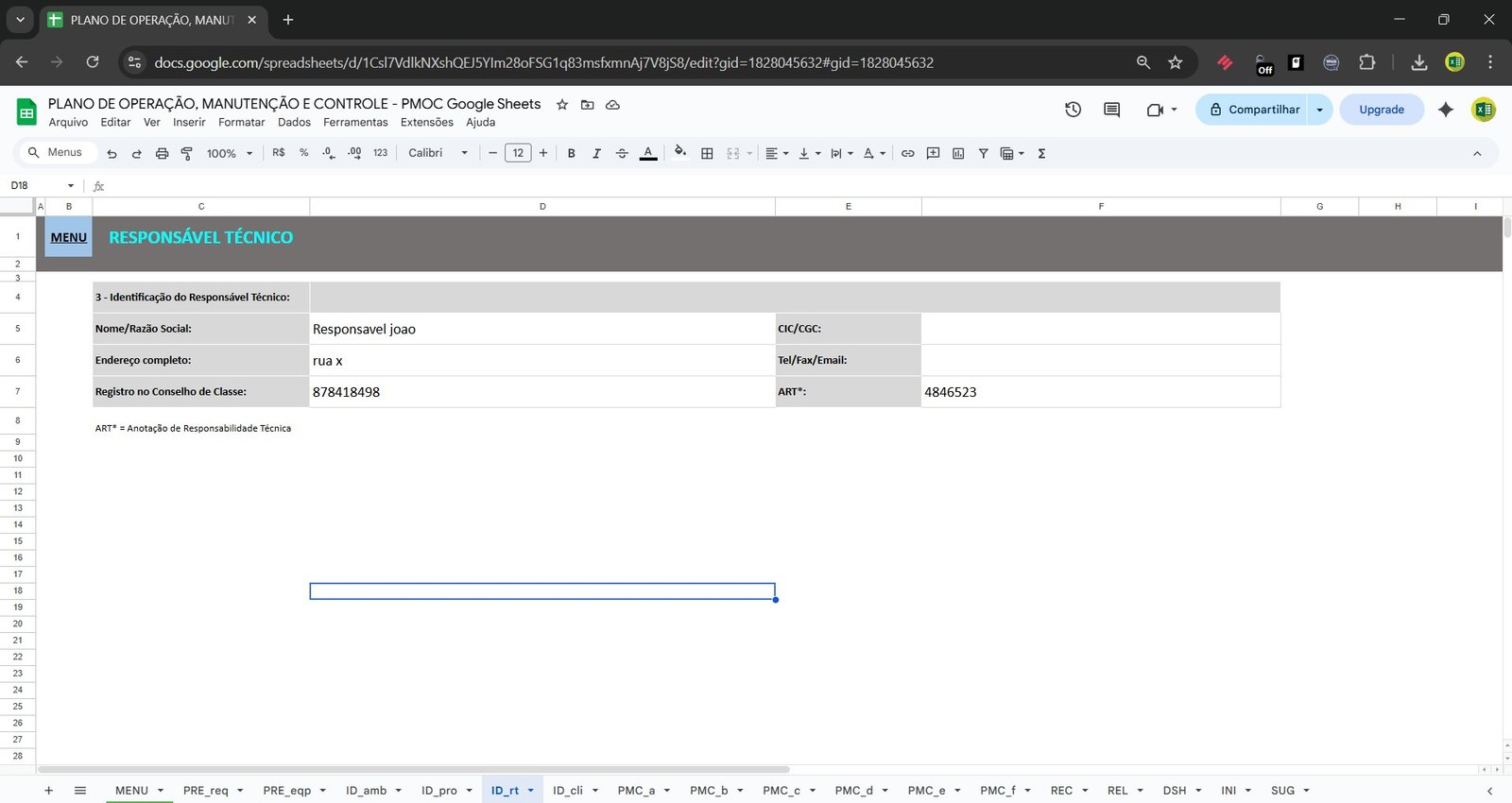
Task: Click the insert link icon
Action: tap(907, 153)
